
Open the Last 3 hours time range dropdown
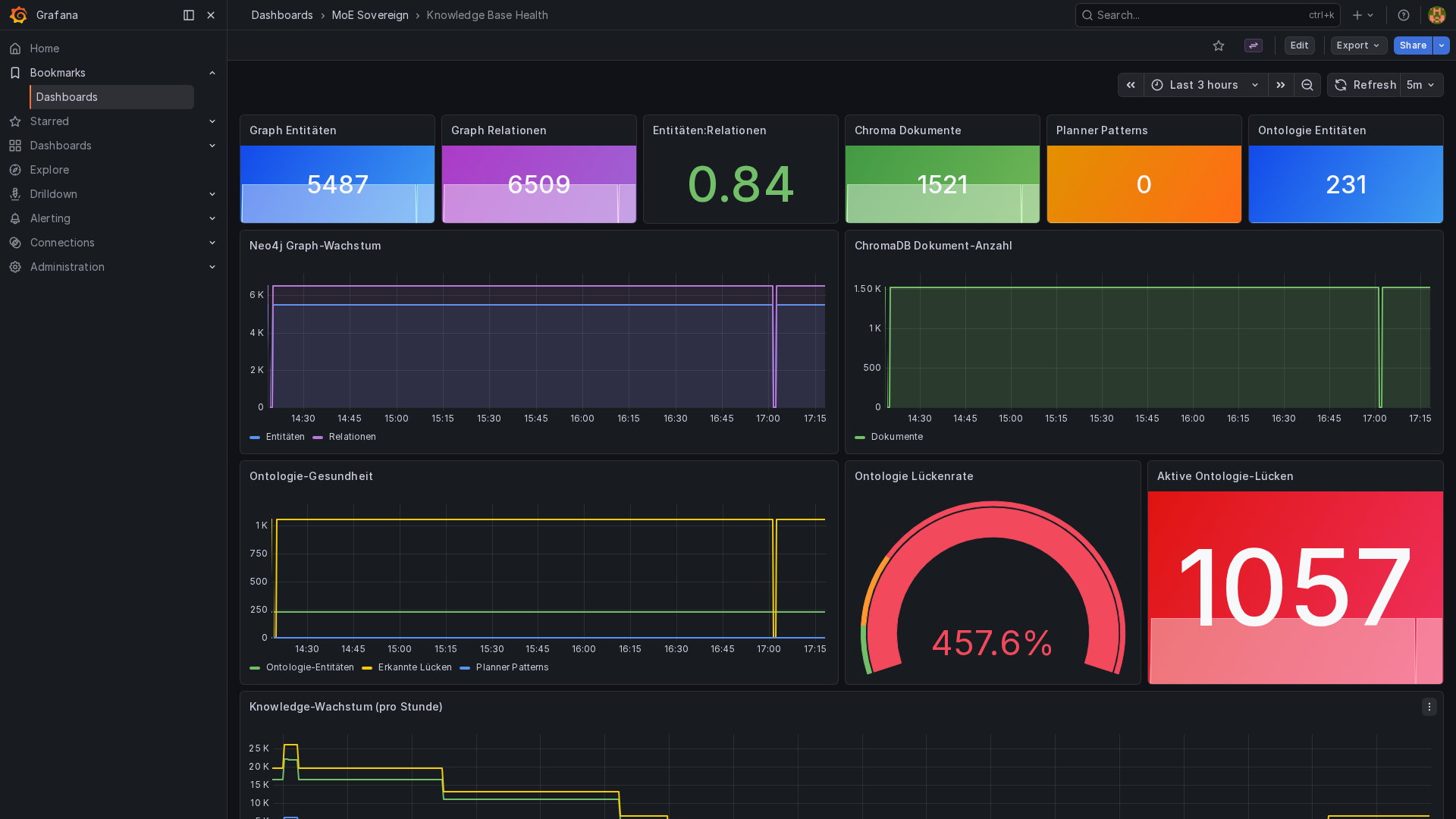[x=1204, y=85]
